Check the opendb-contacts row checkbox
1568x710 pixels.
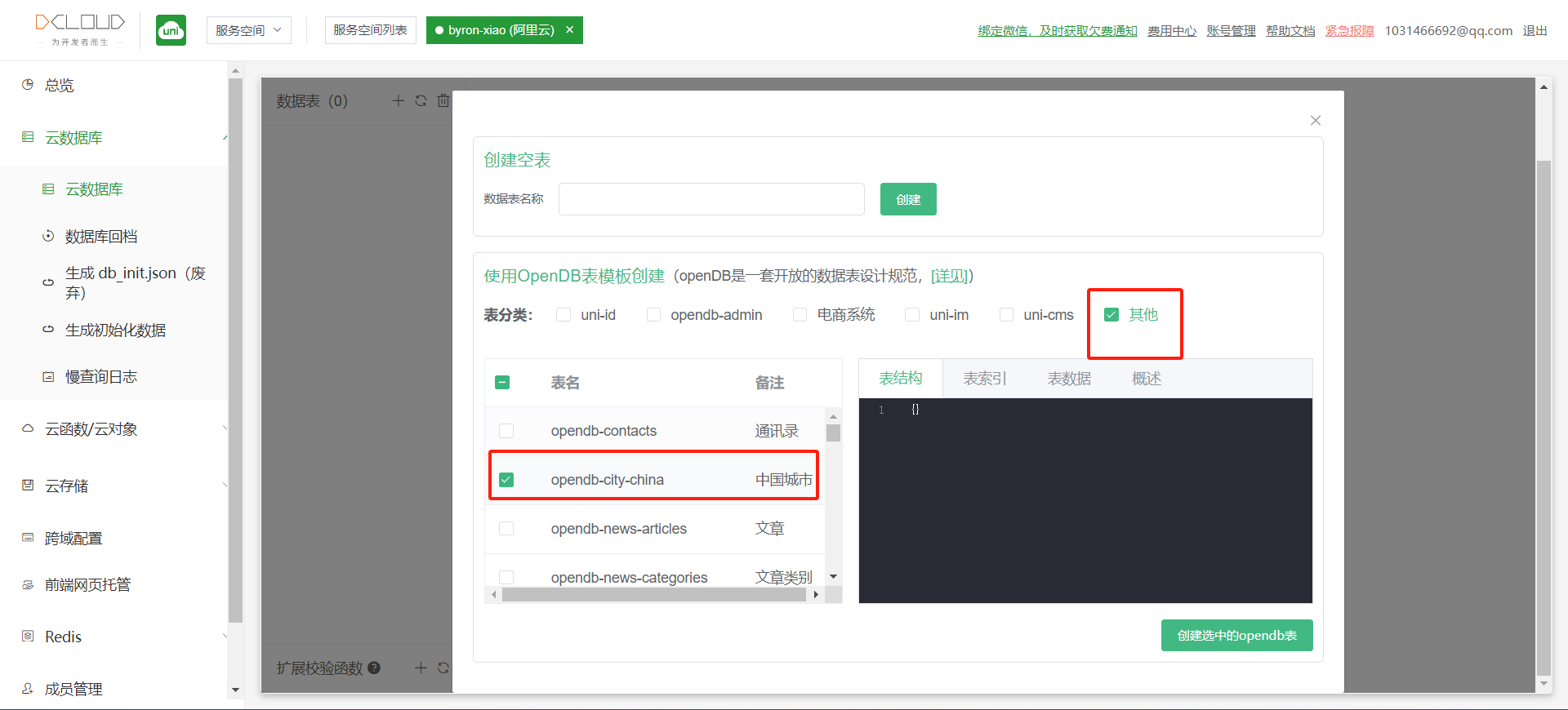tap(506, 431)
